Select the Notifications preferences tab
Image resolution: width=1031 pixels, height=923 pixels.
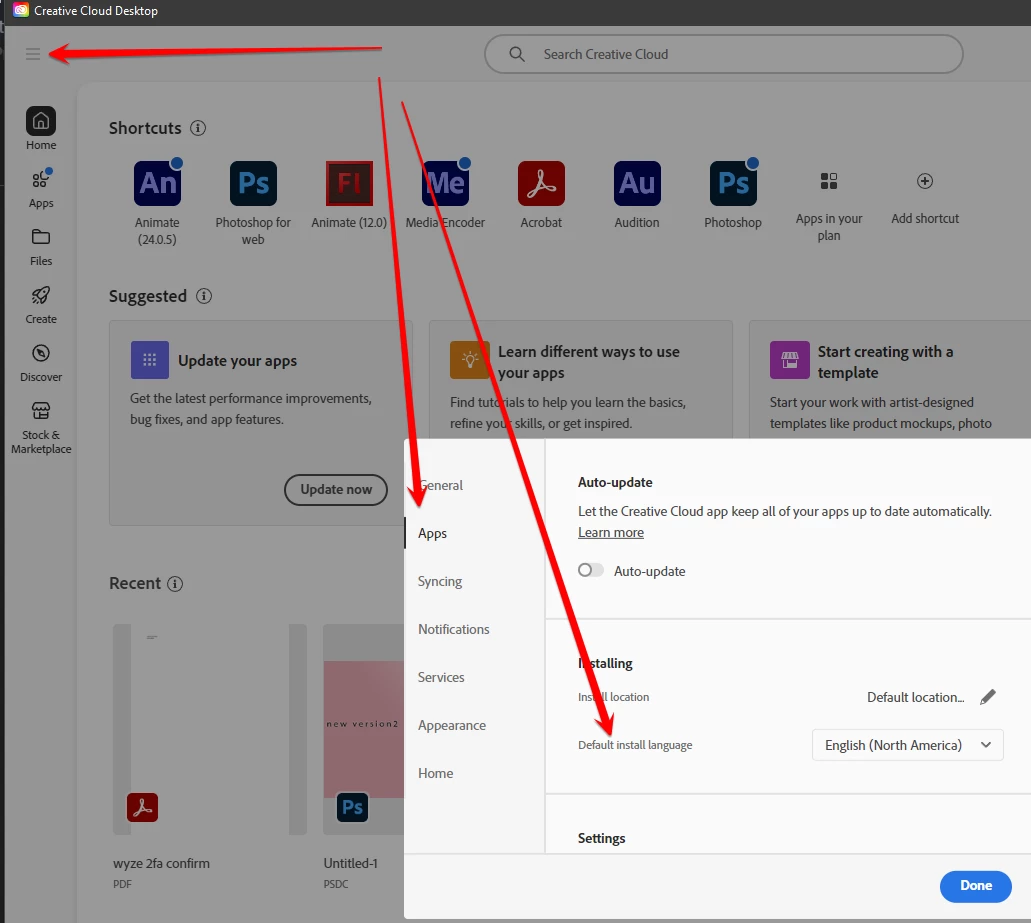(454, 629)
